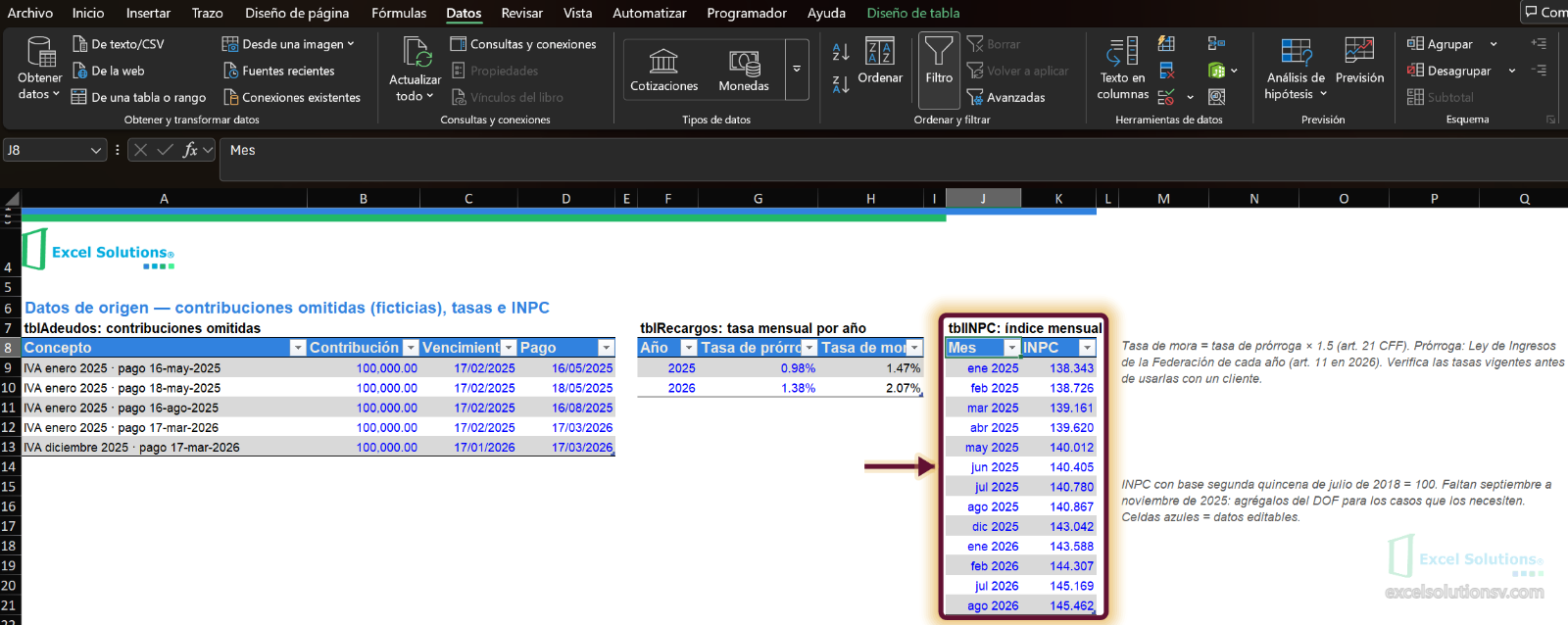
Task: Expand the Name Box dropdown
Action: pos(96,150)
